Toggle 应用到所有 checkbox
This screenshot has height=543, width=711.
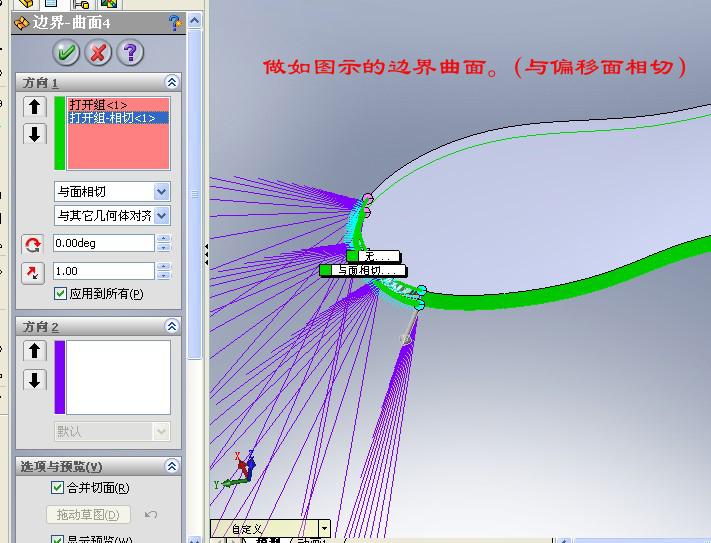60,293
